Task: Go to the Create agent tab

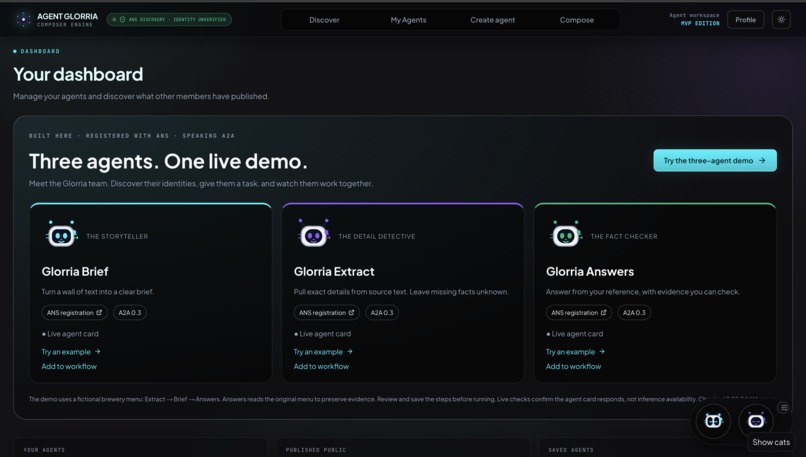Action: [492, 20]
